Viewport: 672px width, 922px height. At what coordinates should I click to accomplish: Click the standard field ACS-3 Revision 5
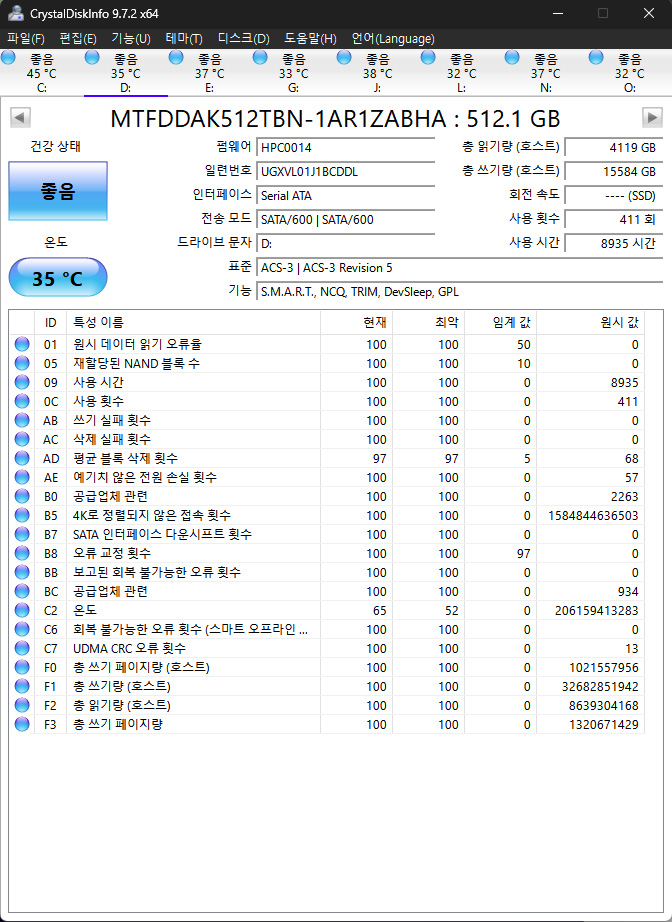point(460,268)
